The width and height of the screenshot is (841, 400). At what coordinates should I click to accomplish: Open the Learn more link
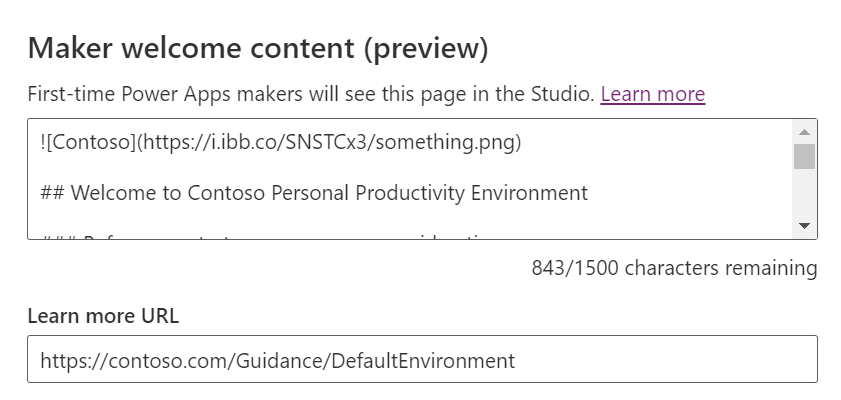tap(652, 94)
